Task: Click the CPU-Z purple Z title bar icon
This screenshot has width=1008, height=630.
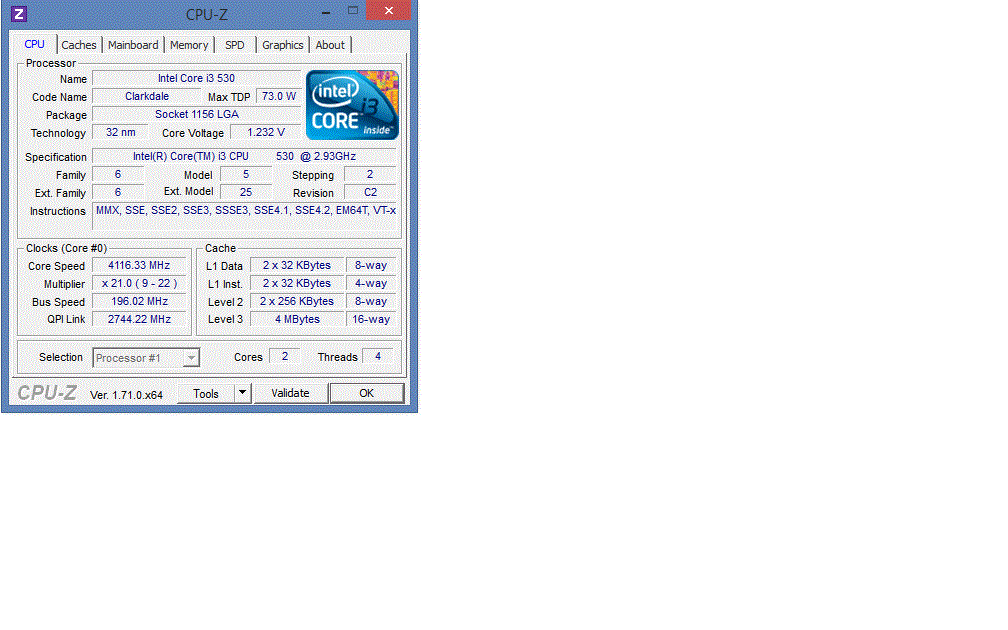Action: point(19,14)
